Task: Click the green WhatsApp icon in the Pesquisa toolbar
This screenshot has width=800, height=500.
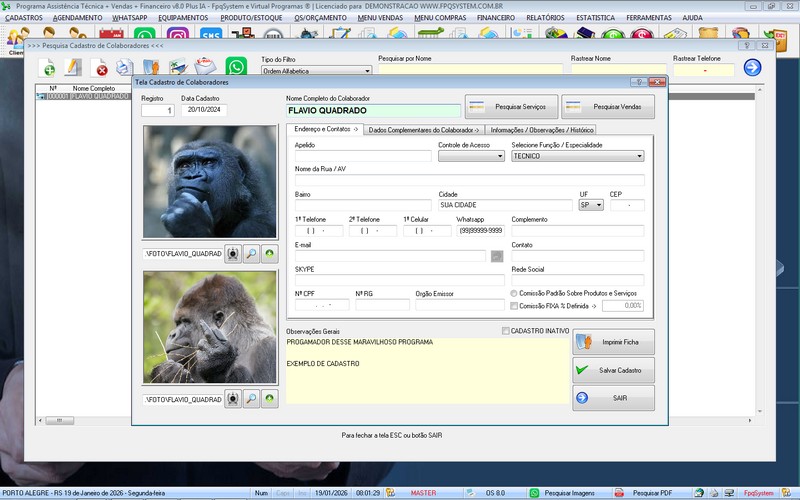Action: point(236,66)
